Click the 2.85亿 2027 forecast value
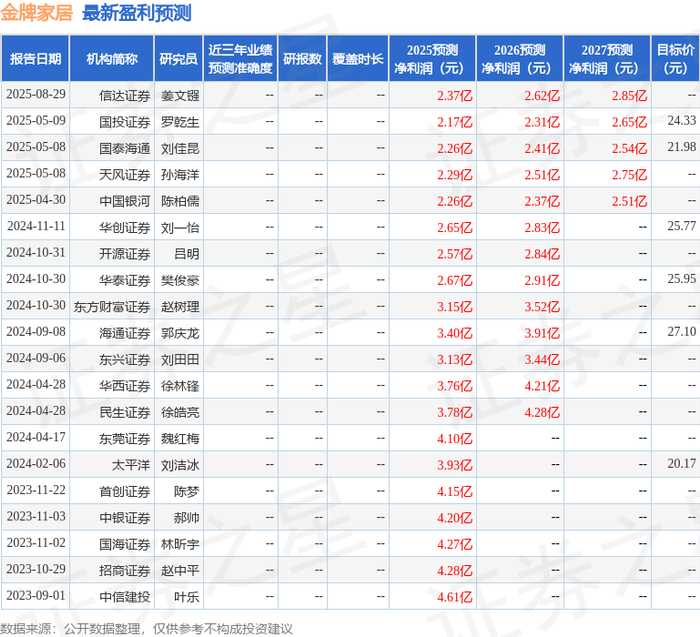 (629, 96)
